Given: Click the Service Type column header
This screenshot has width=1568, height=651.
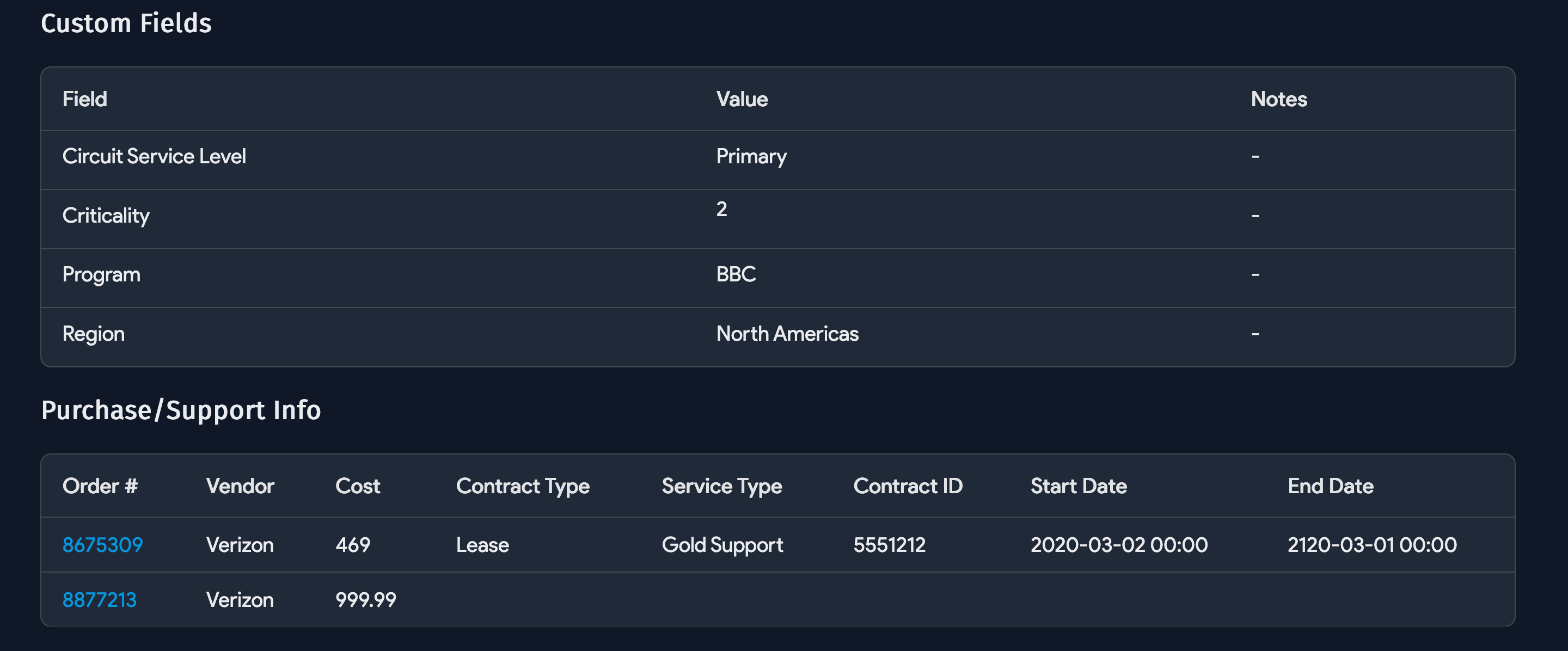Looking at the screenshot, I should 721,486.
